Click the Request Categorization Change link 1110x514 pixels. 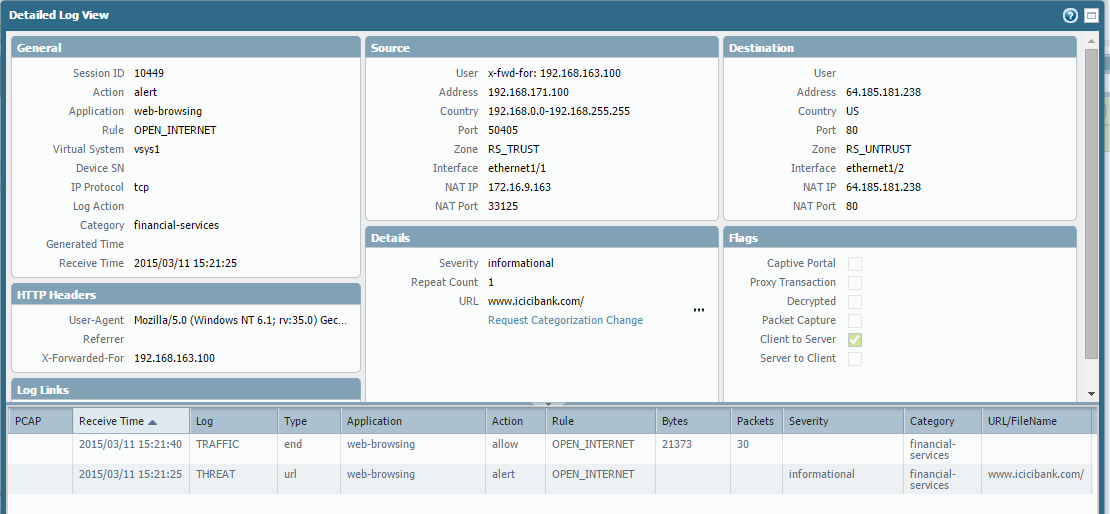[x=565, y=321]
